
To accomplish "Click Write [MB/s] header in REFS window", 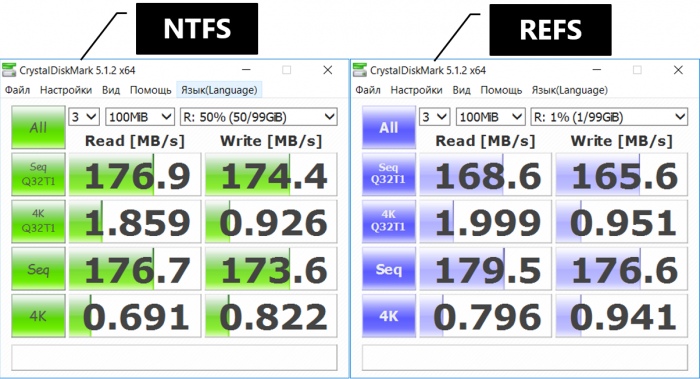I will [621, 141].
